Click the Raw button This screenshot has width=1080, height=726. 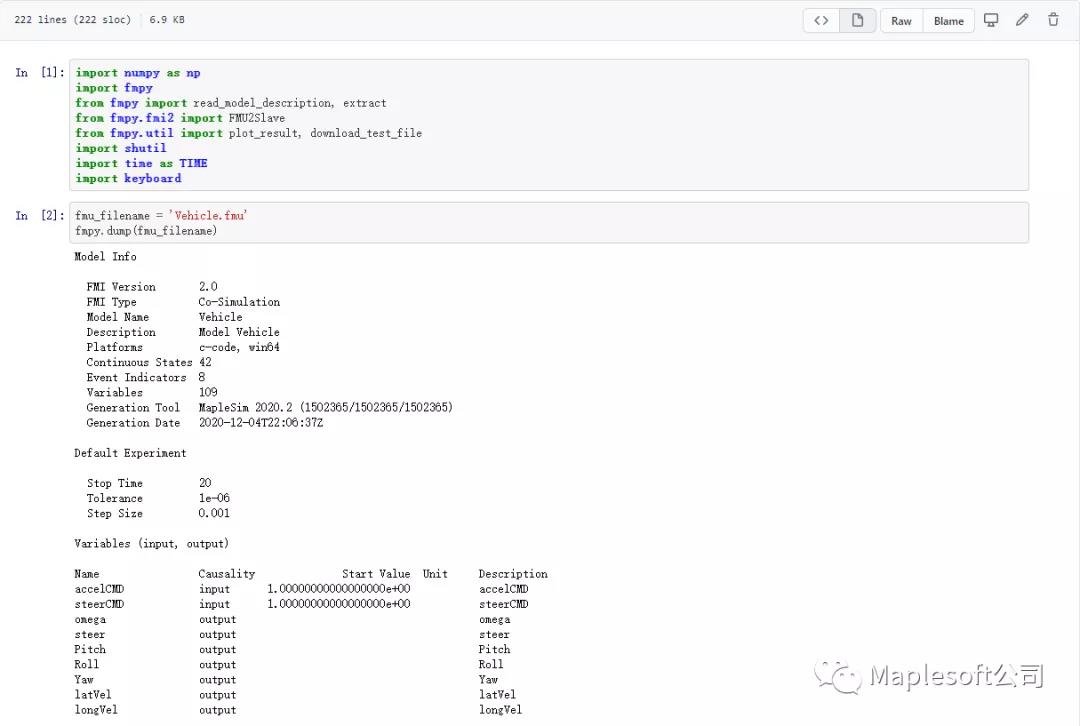[x=900, y=20]
